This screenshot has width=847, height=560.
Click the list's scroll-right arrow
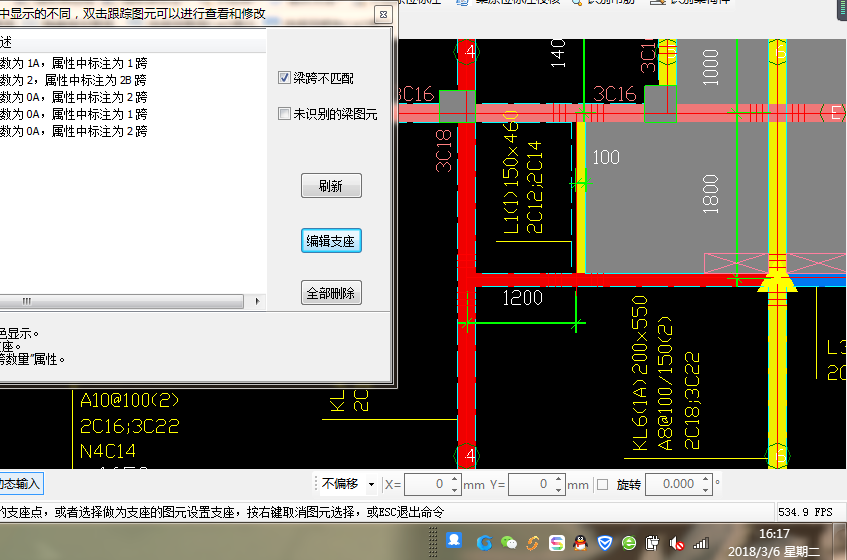(x=257, y=301)
